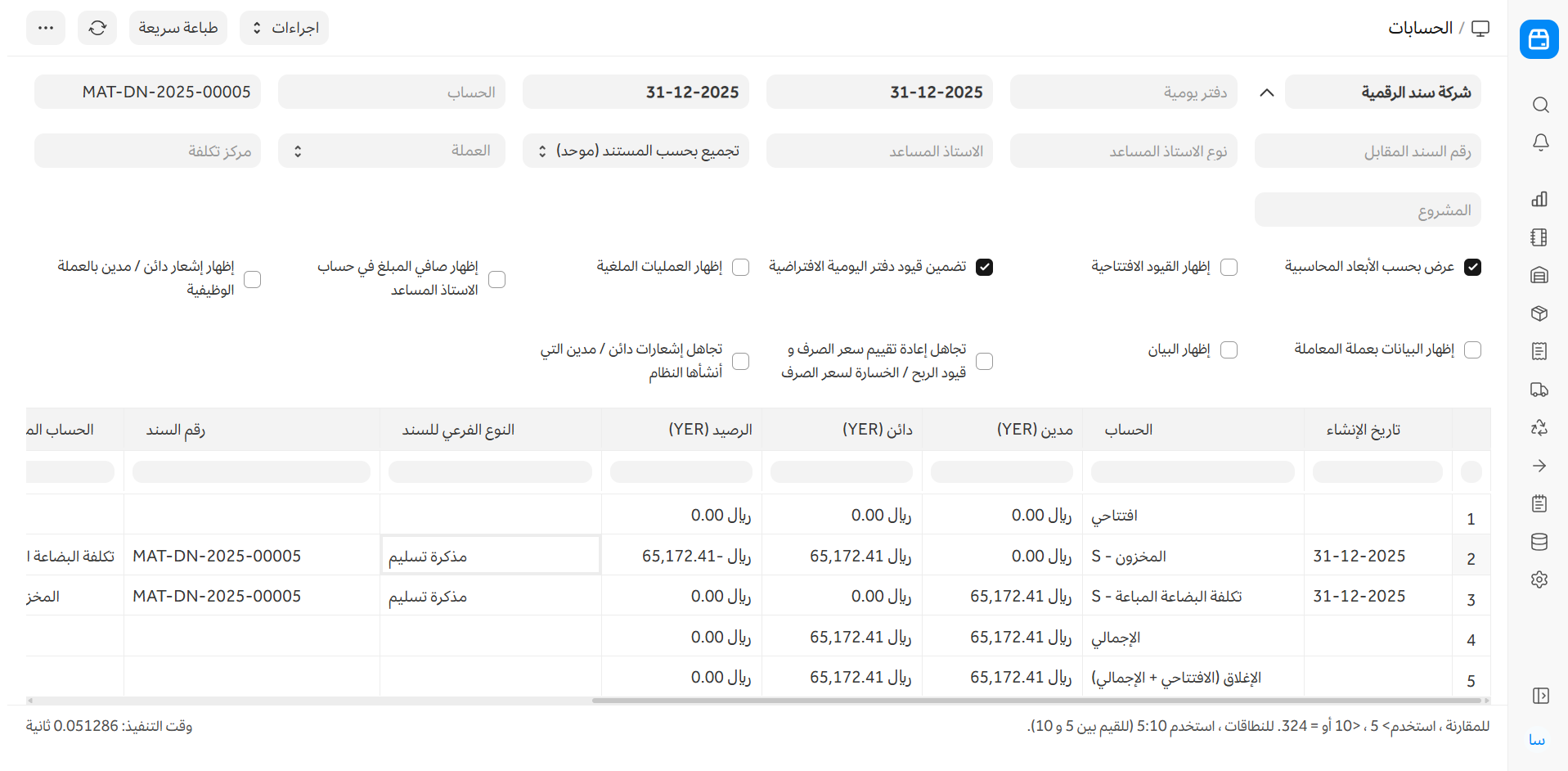Toggle the sidebar panel expand icon

(x=1540, y=696)
